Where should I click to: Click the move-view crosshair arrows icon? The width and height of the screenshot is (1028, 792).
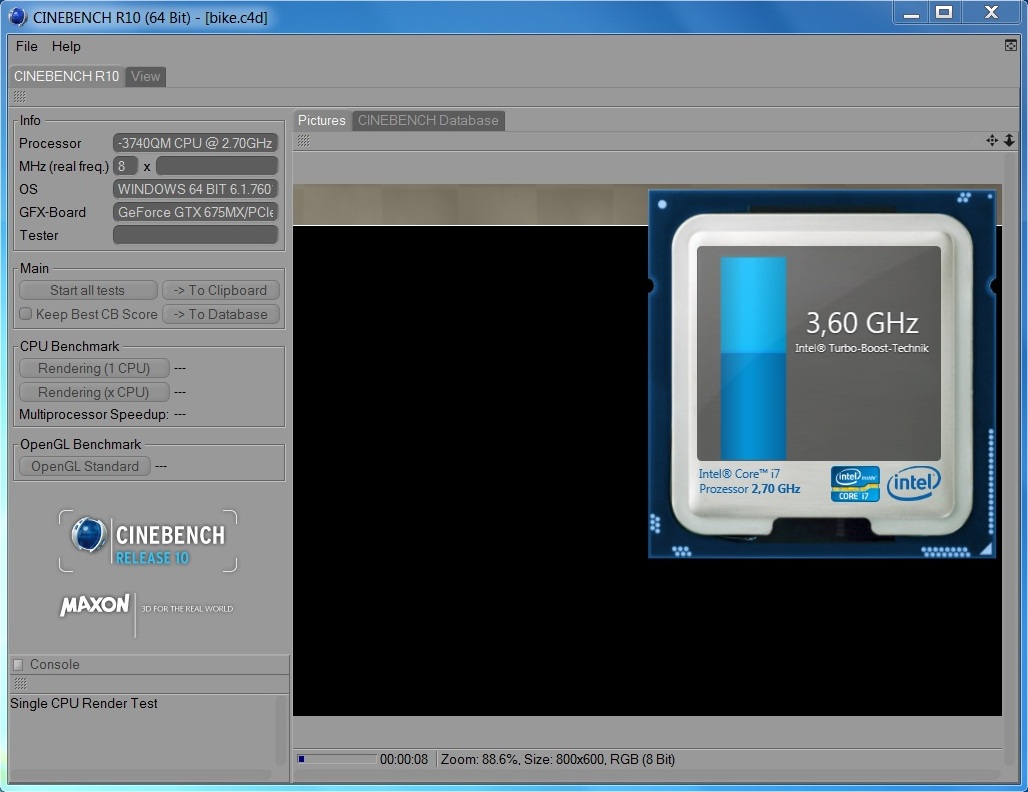992,140
